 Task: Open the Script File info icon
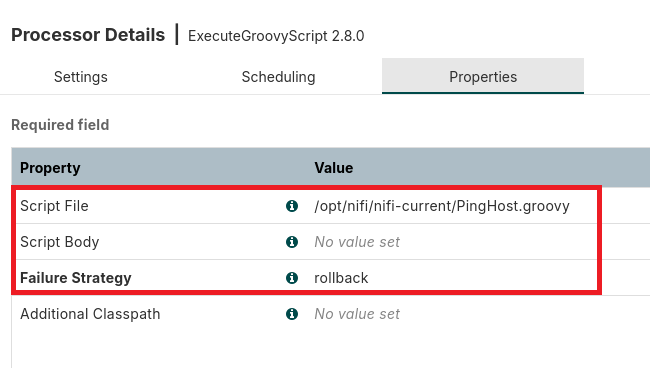click(292, 206)
